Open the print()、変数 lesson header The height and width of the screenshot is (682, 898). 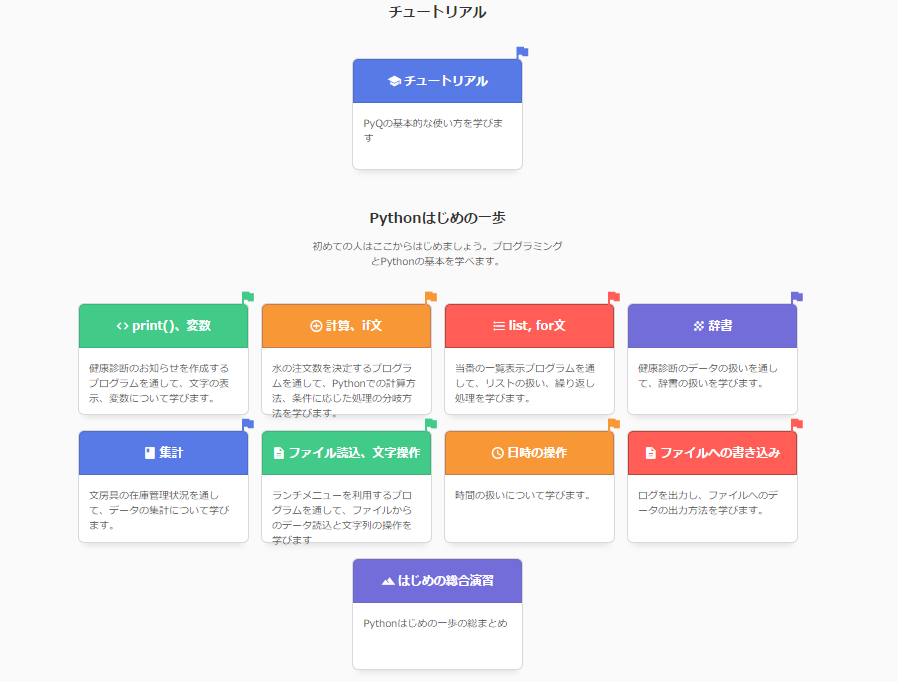click(x=163, y=326)
